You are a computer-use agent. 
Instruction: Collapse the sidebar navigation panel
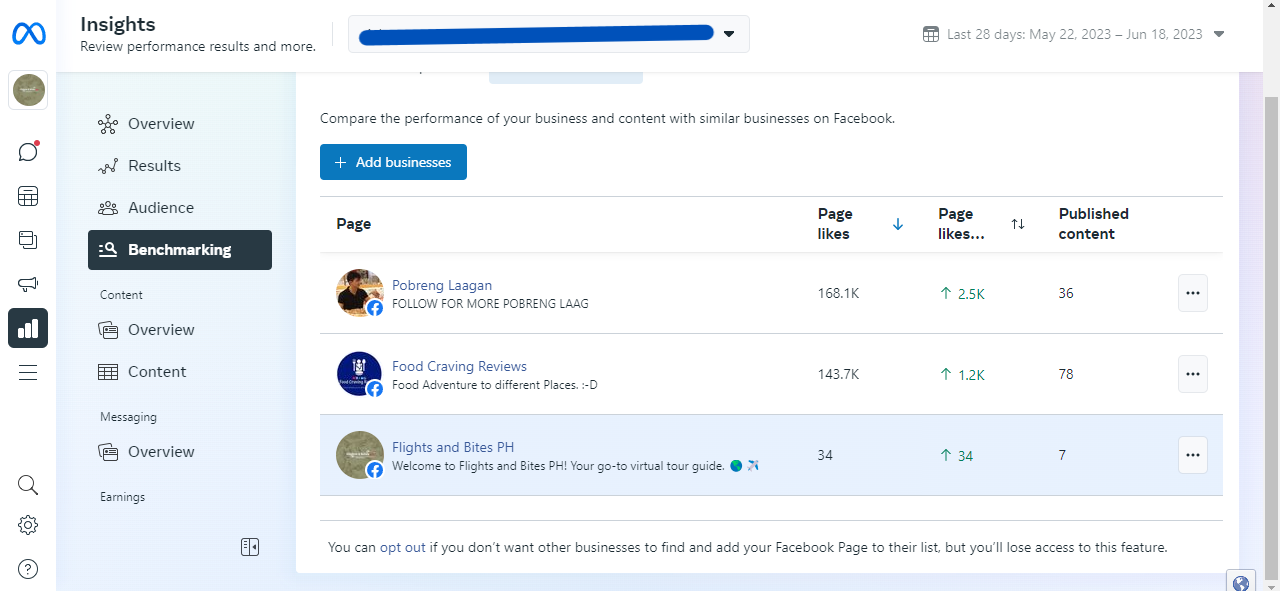(x=250, y=547)
